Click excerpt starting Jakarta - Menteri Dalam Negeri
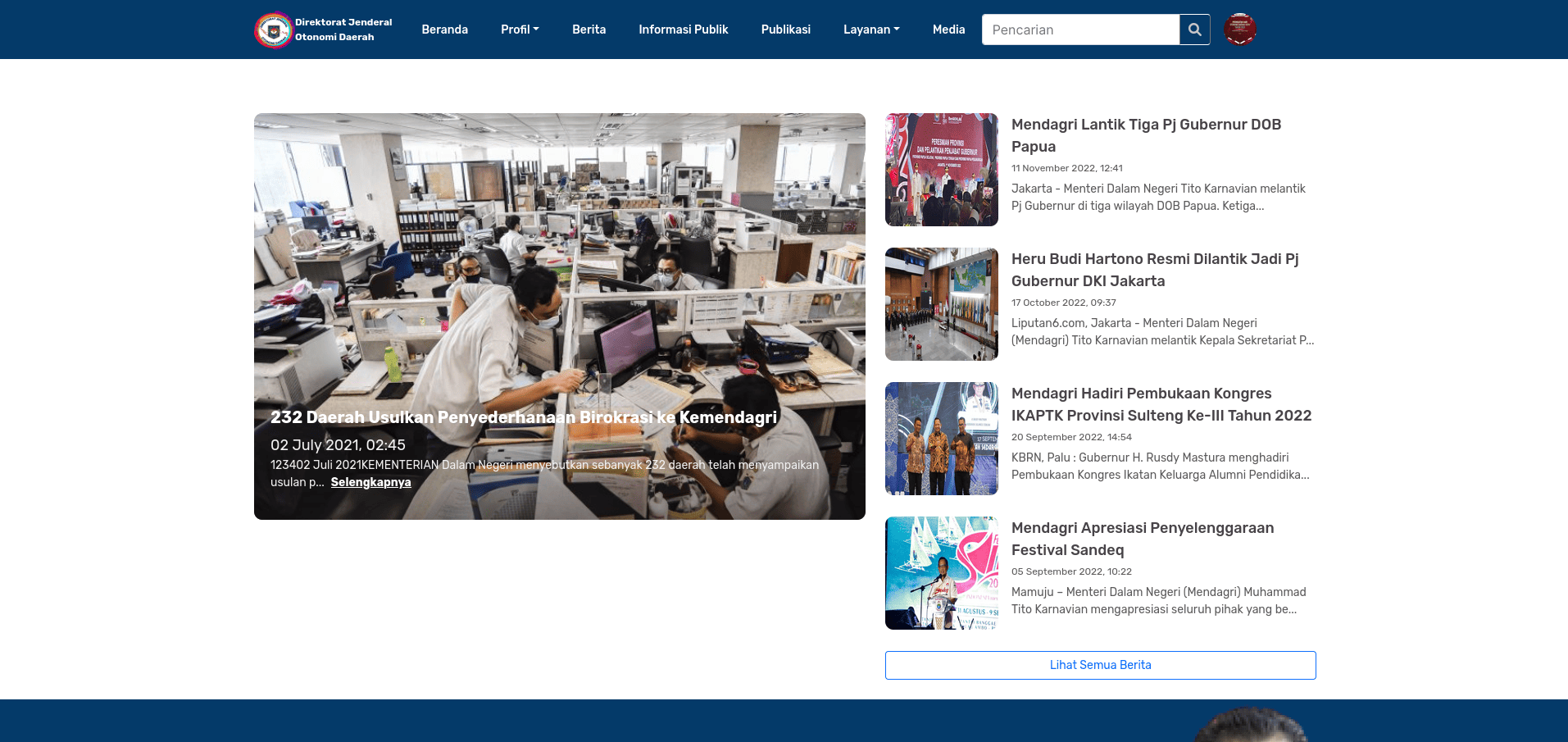This screenshot has width=1568, height=742. click(1158, 197)
